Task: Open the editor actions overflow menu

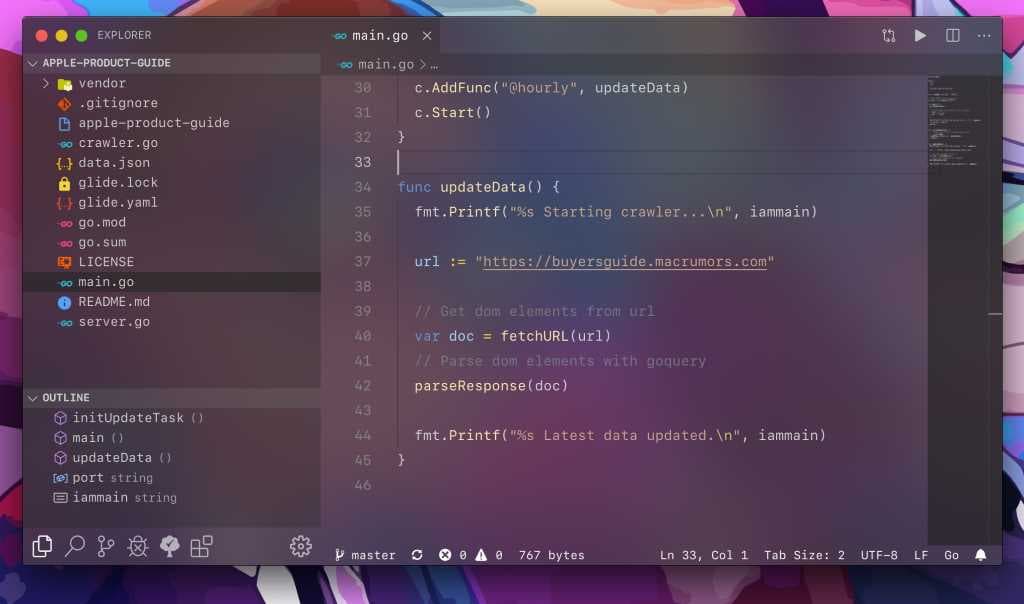Action: pos(984,35)
